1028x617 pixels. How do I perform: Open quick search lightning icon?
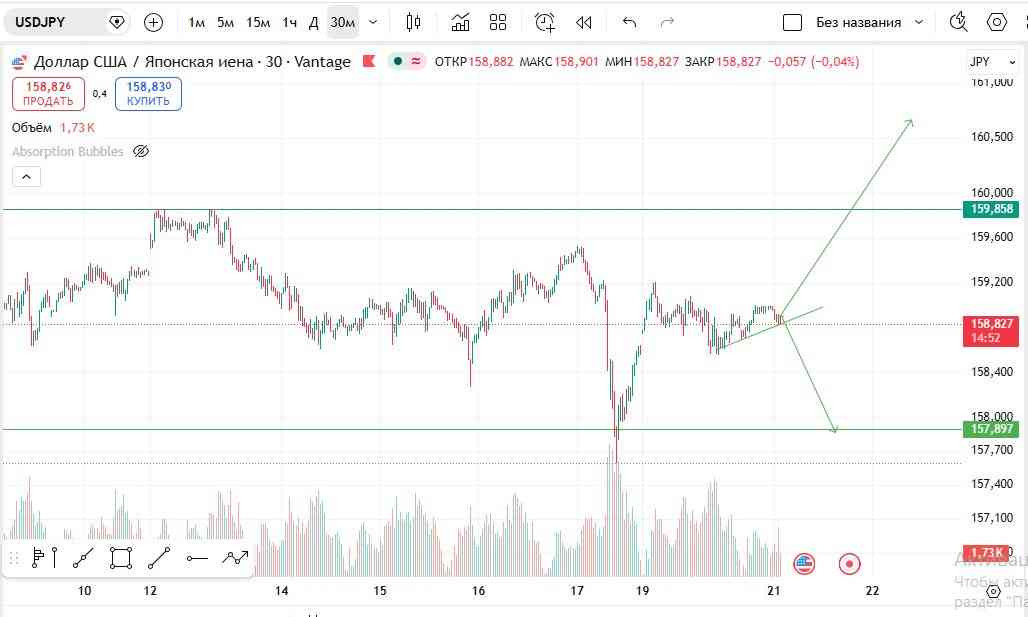(959, 22)
